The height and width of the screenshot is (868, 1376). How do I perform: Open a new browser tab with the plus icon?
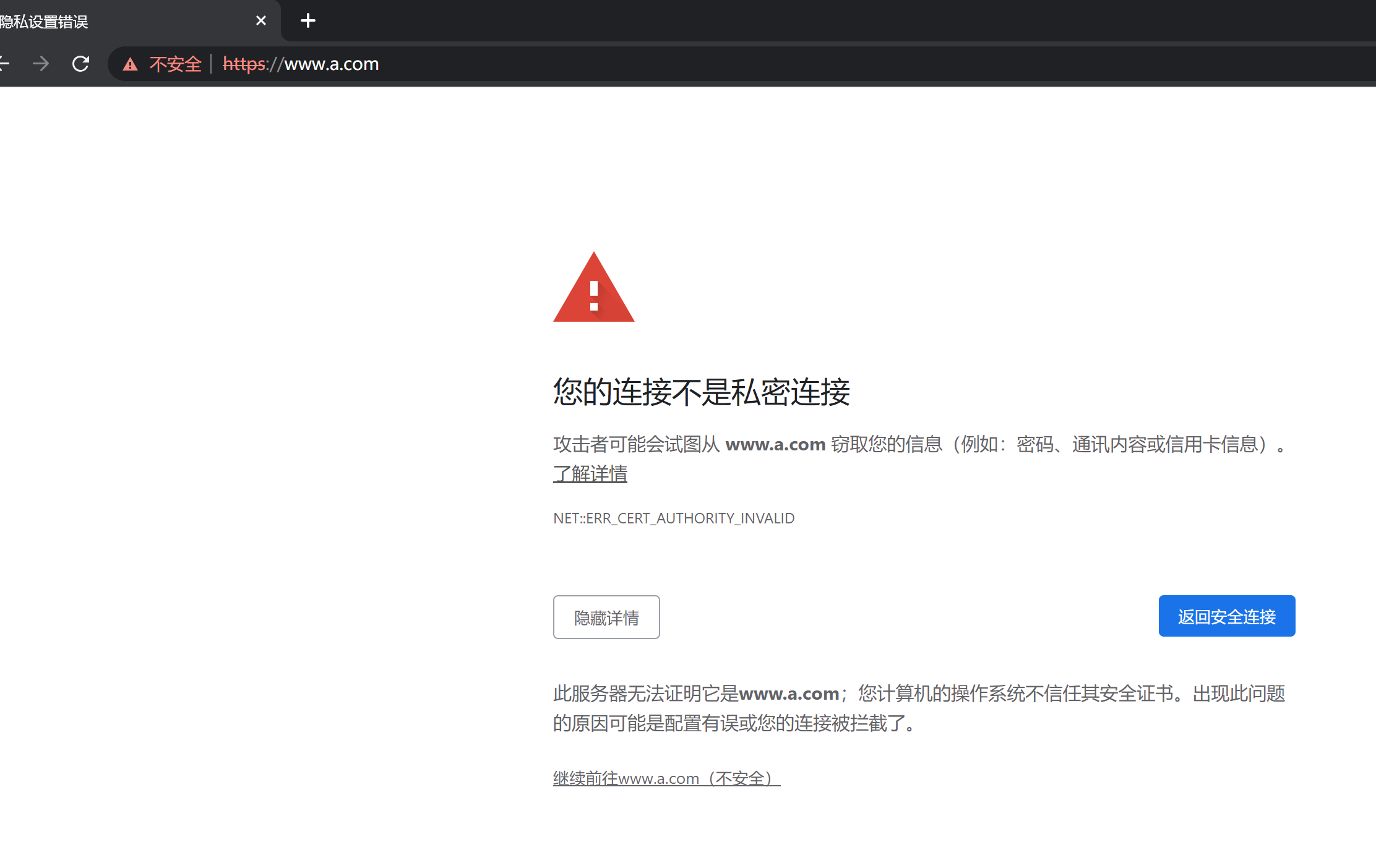(x=307, y=20)
